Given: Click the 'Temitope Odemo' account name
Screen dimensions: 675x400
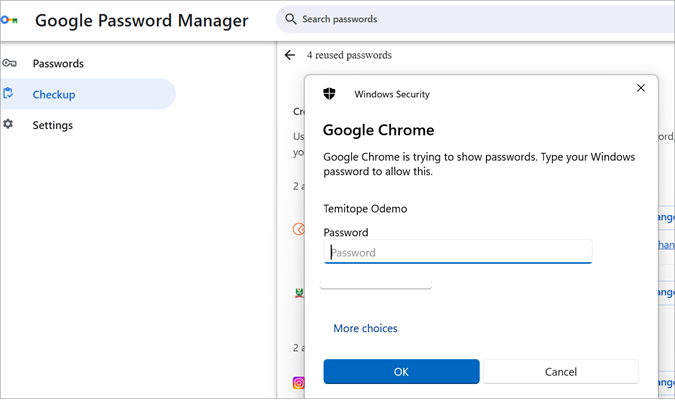Looking at the screenshot, I should [x=365, y=209].
